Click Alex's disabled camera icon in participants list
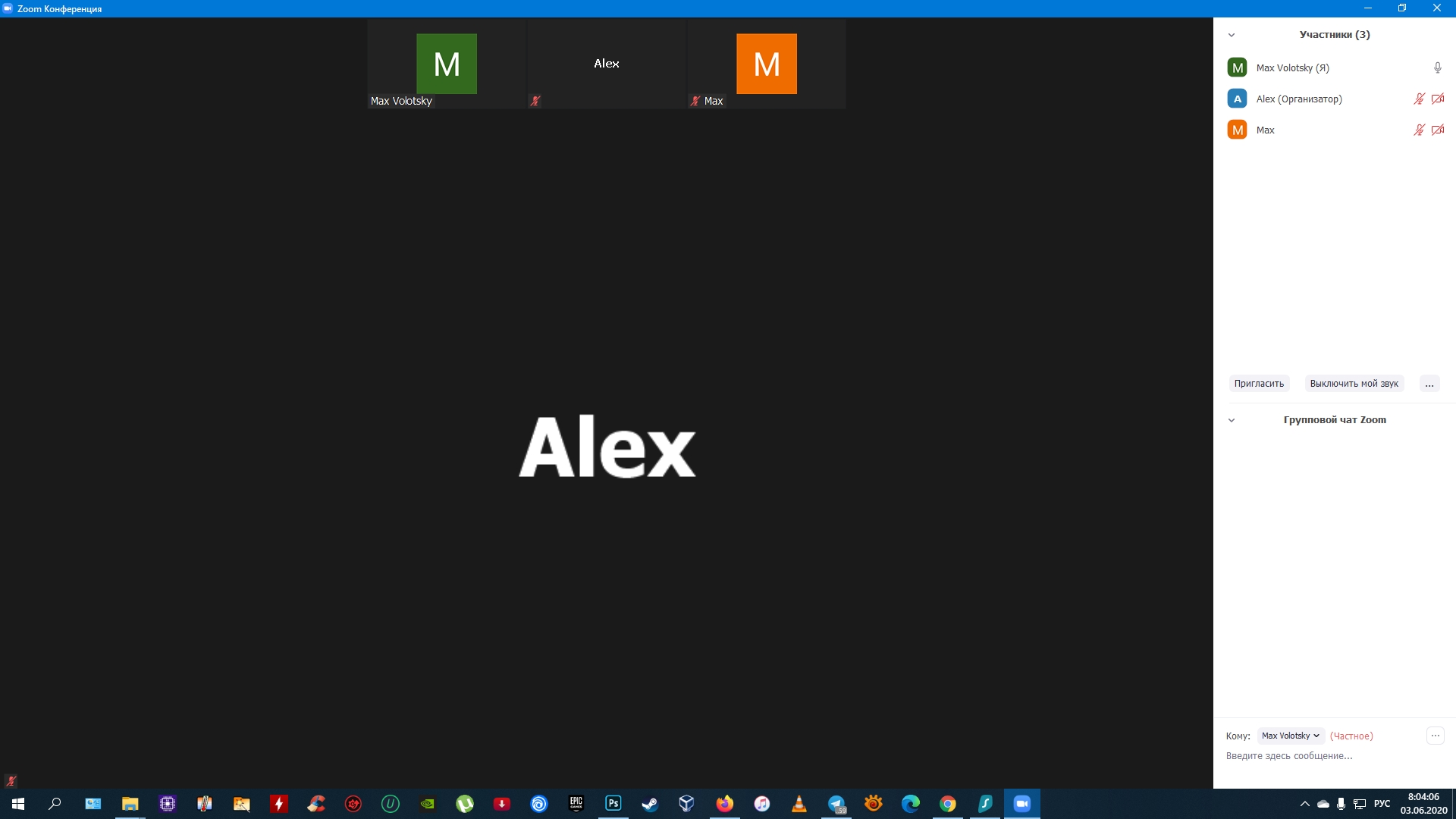This screenshot has height=819, width=1456. click(1438, 99)
